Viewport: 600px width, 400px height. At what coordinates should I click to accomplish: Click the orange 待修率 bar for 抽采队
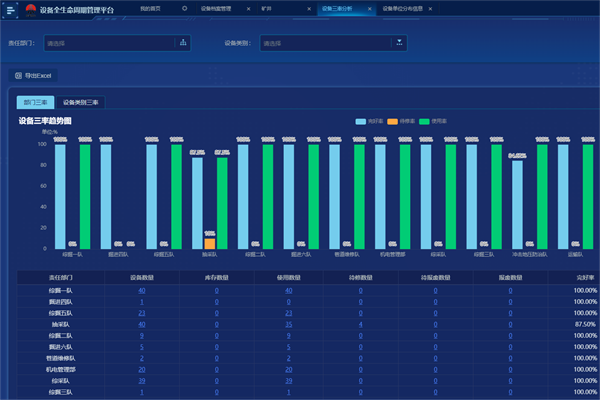click(209, 243)
